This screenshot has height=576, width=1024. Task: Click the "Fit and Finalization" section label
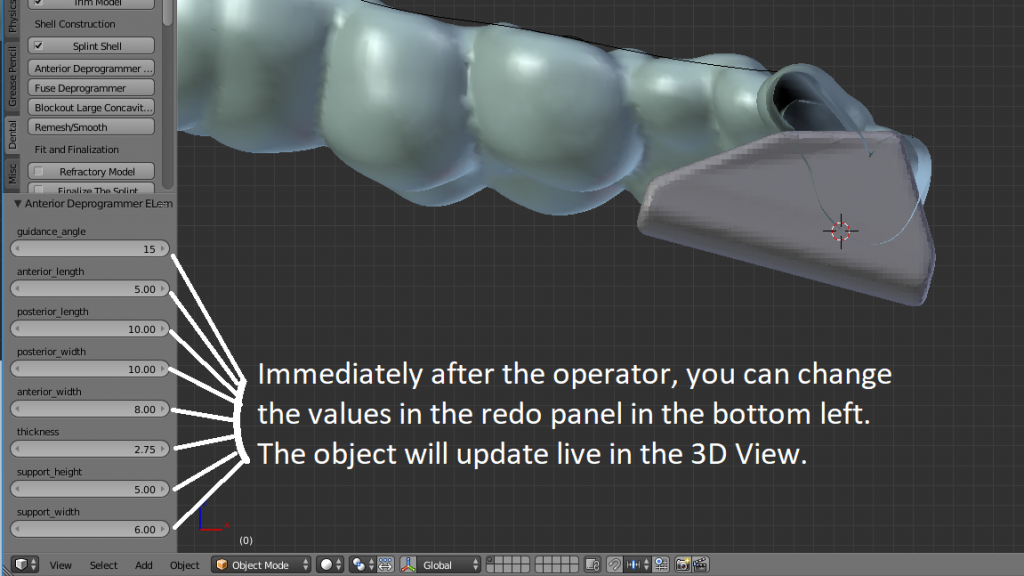click(x=76, y=150)
